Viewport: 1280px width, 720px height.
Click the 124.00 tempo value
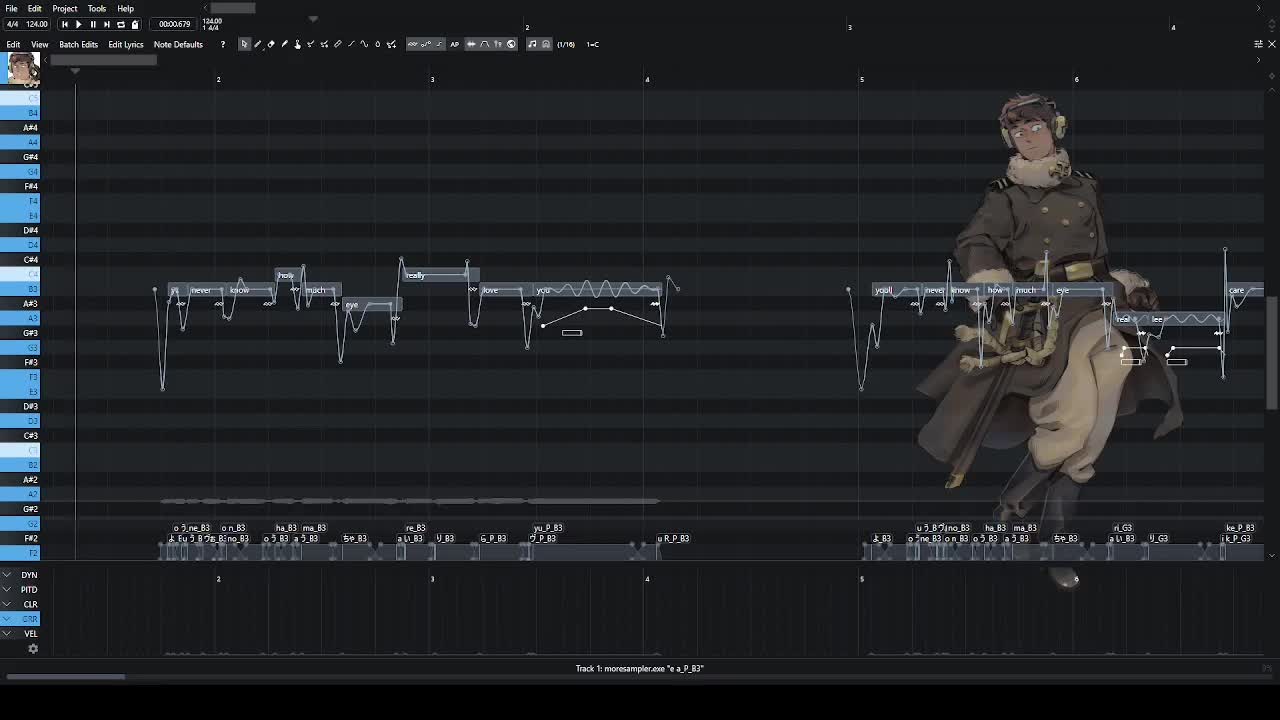pyautogui.click(x=37, y=24)
